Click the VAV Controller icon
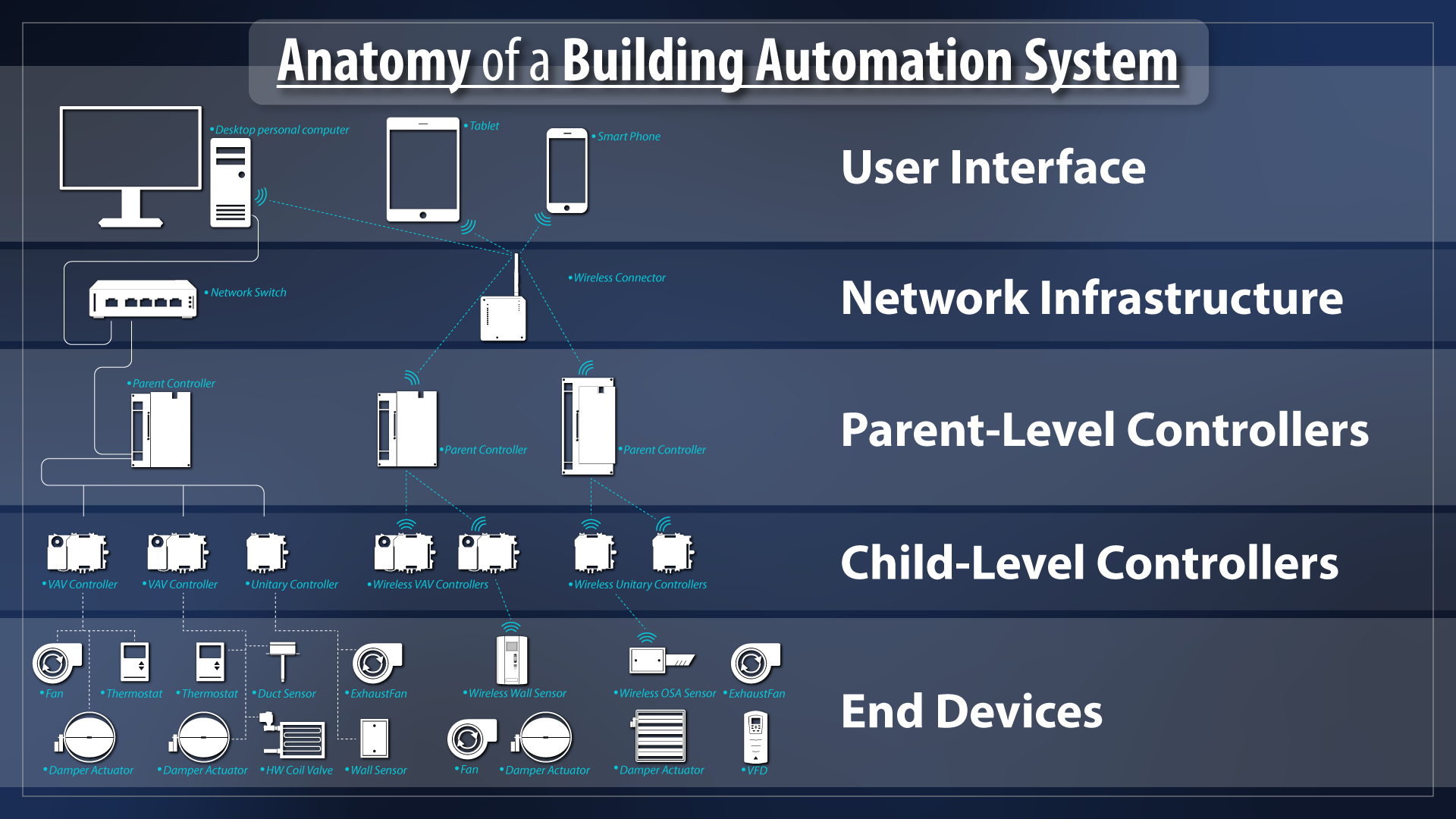Viewport: 1456px width, 819px height. point(70,552)
